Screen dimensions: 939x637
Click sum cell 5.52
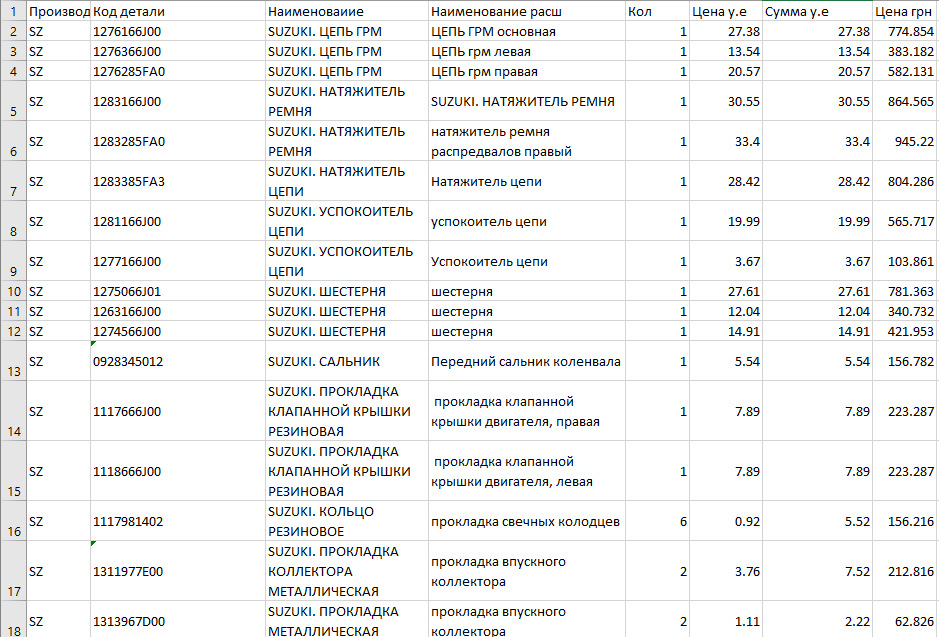coord(817,521)
